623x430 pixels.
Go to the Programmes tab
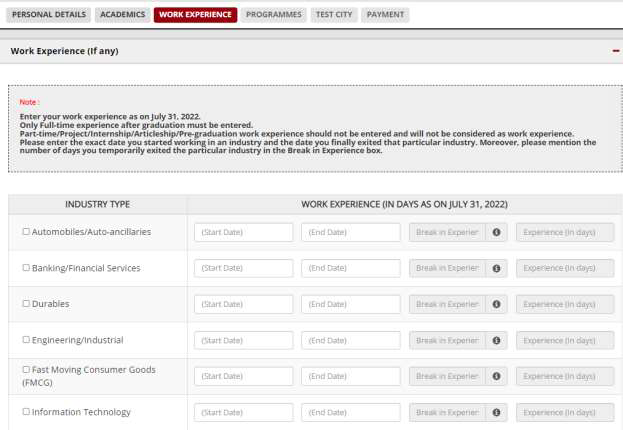pos(274,15)
